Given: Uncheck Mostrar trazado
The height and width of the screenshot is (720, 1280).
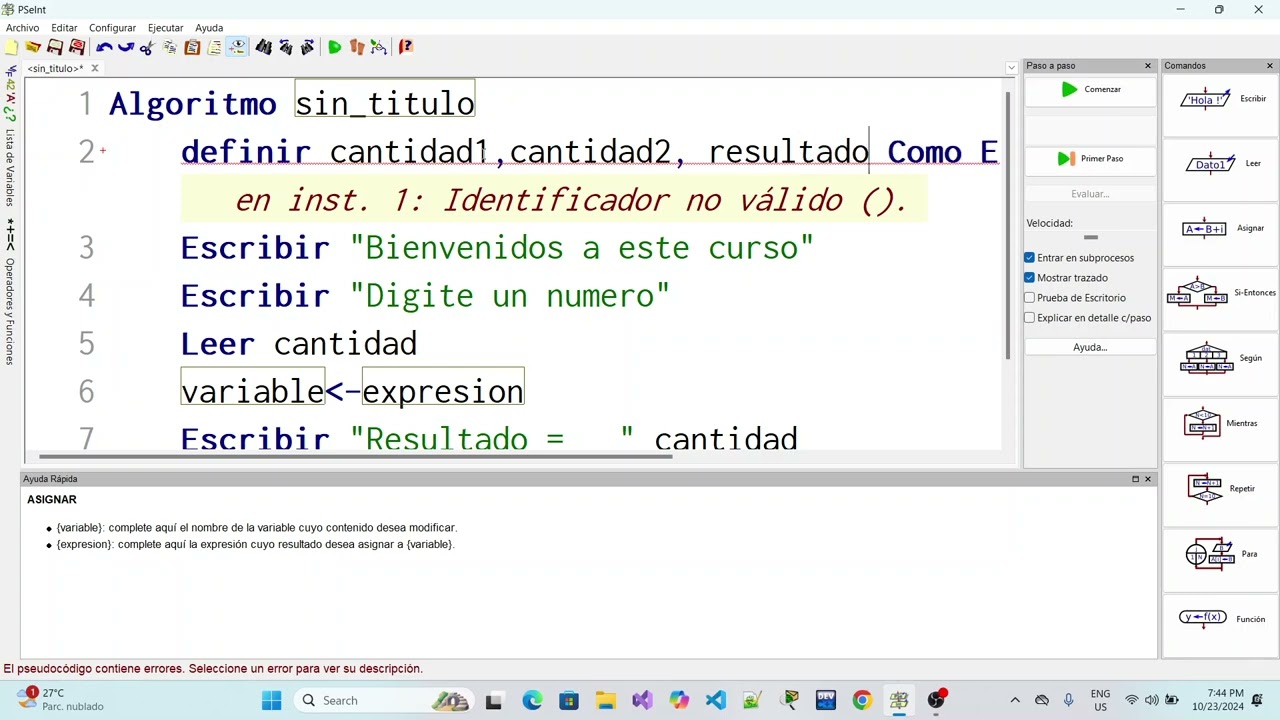Looking at the screenshot, I should (x=1029, y=278).
